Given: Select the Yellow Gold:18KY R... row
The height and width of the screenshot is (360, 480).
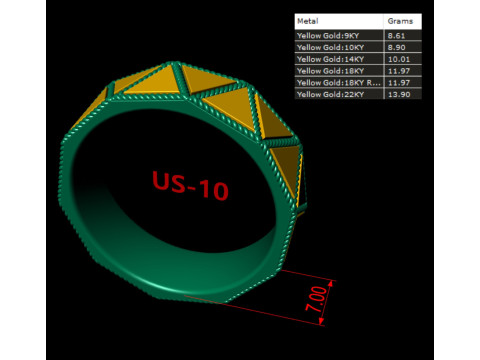Looking at the screenshot, I should pos(358,82).
